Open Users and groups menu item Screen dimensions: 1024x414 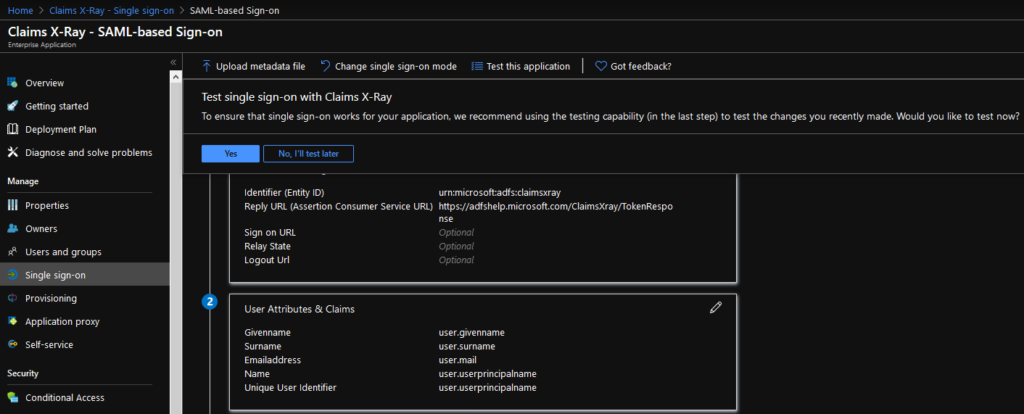[63, 252]
